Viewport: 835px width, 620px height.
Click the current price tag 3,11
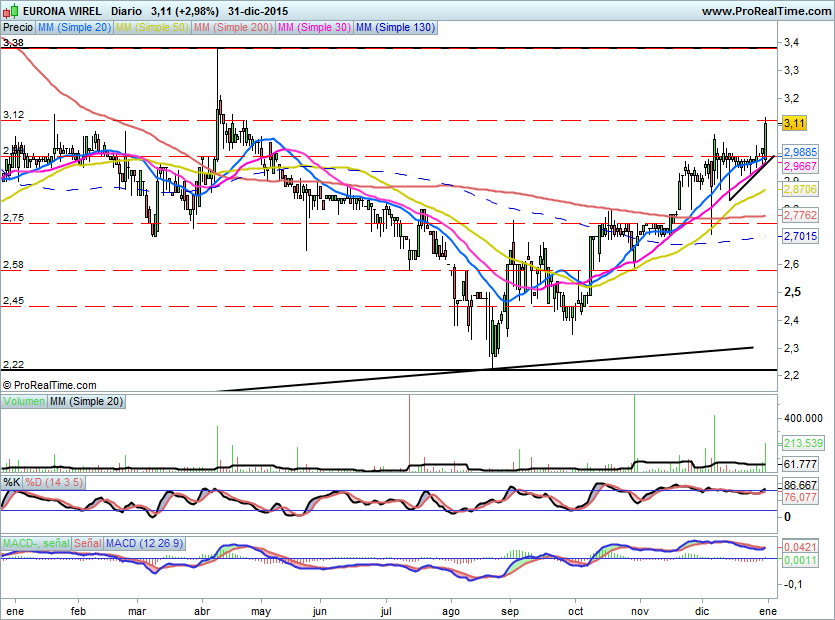(x=794, y=123)
